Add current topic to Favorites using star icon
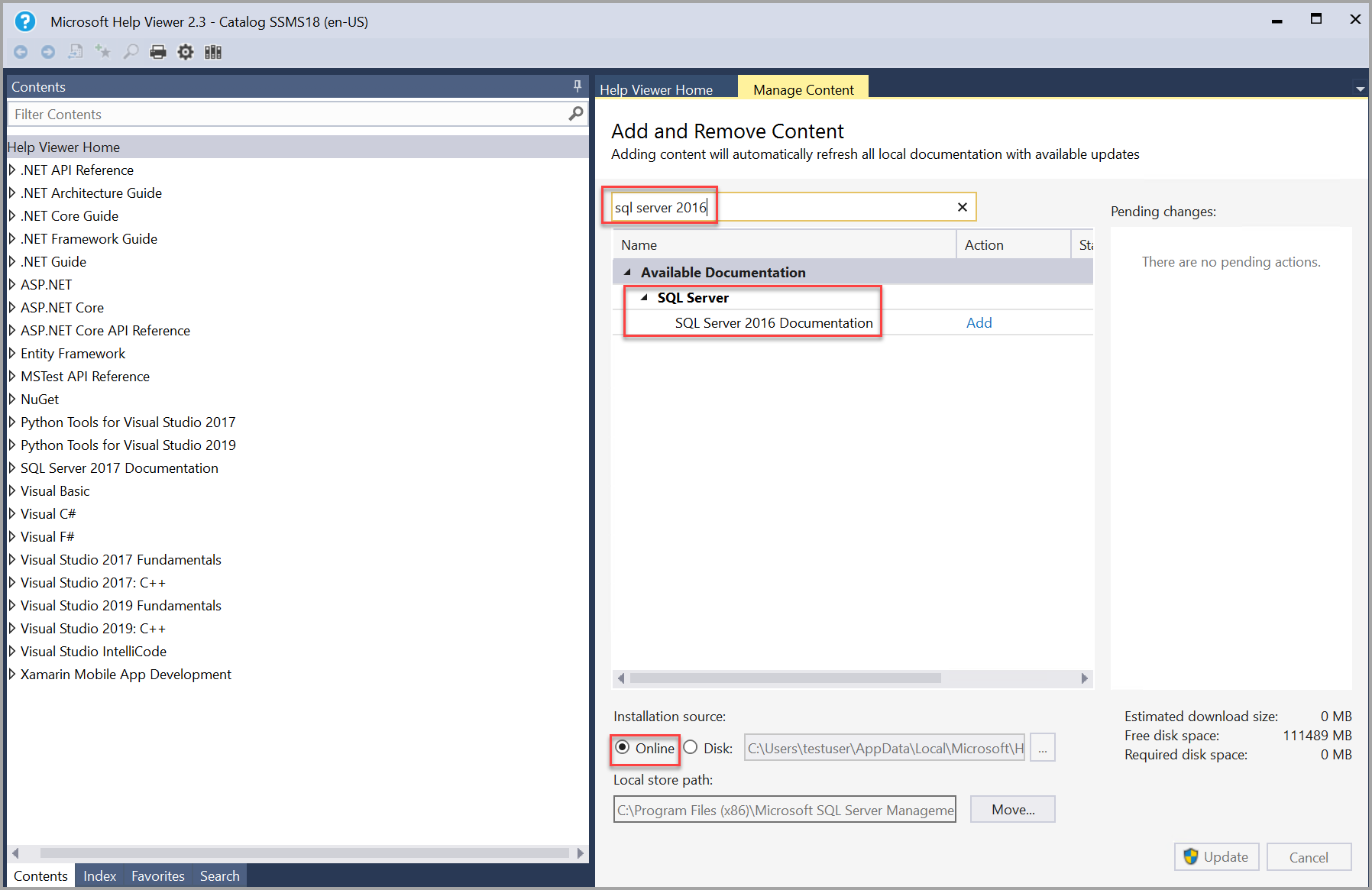The image size is (1372, 890). [x=103, y=51]
